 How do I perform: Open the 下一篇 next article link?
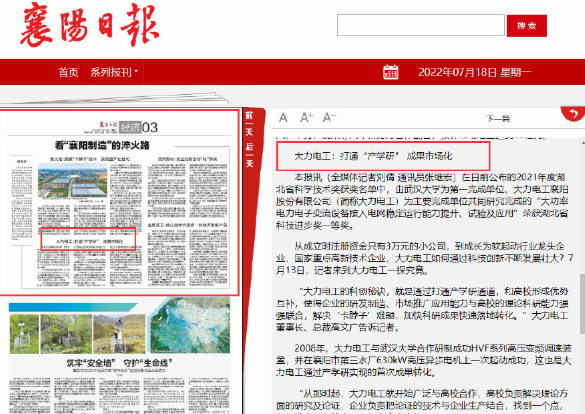[x=498, y=119]
